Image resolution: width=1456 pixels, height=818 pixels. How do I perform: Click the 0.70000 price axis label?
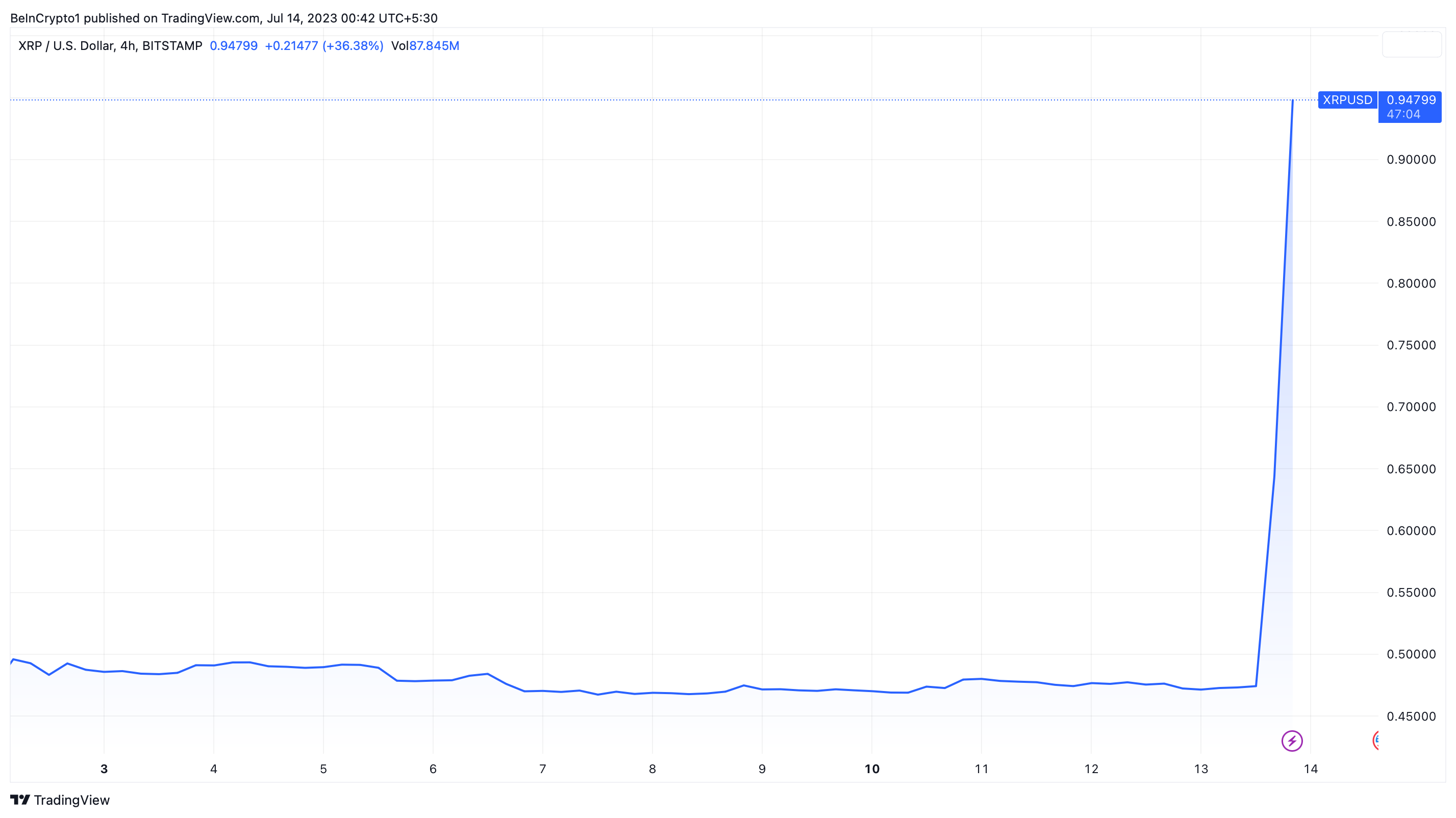[x=1411, y=407]
